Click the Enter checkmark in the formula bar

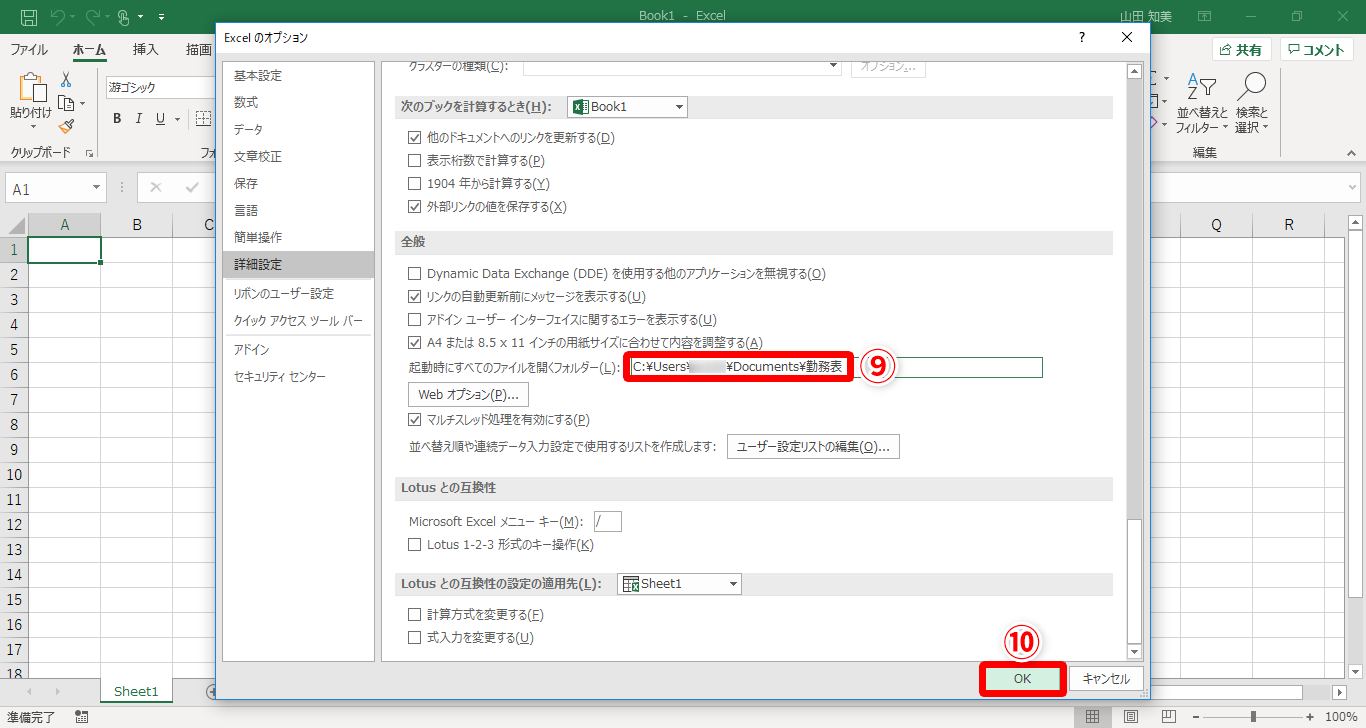pyautogui.click(x=192, y=187)
